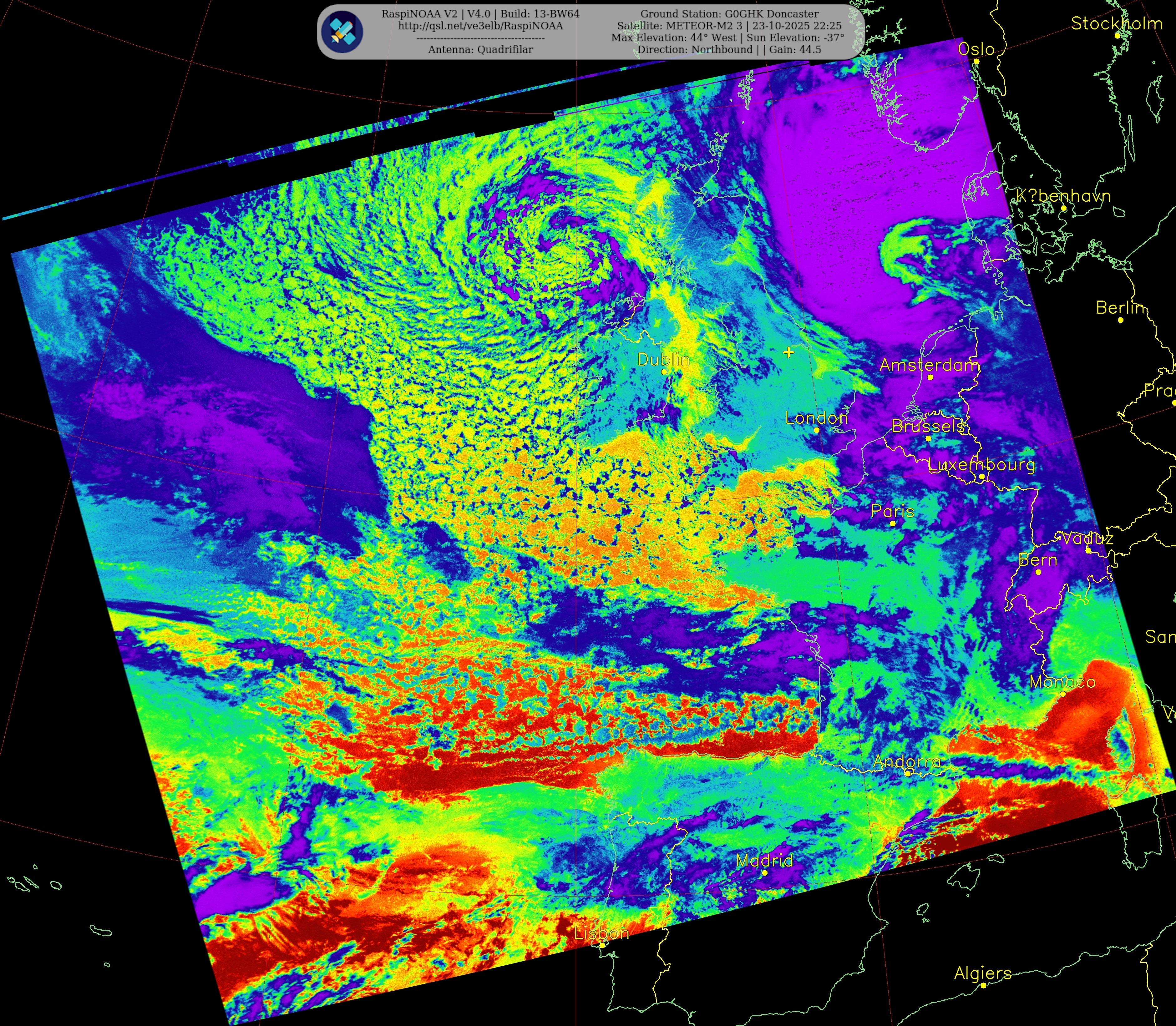Click the Brussels city label
Image resolution: width=1176 pixels, height=1026 pixels.
(928, 426)
